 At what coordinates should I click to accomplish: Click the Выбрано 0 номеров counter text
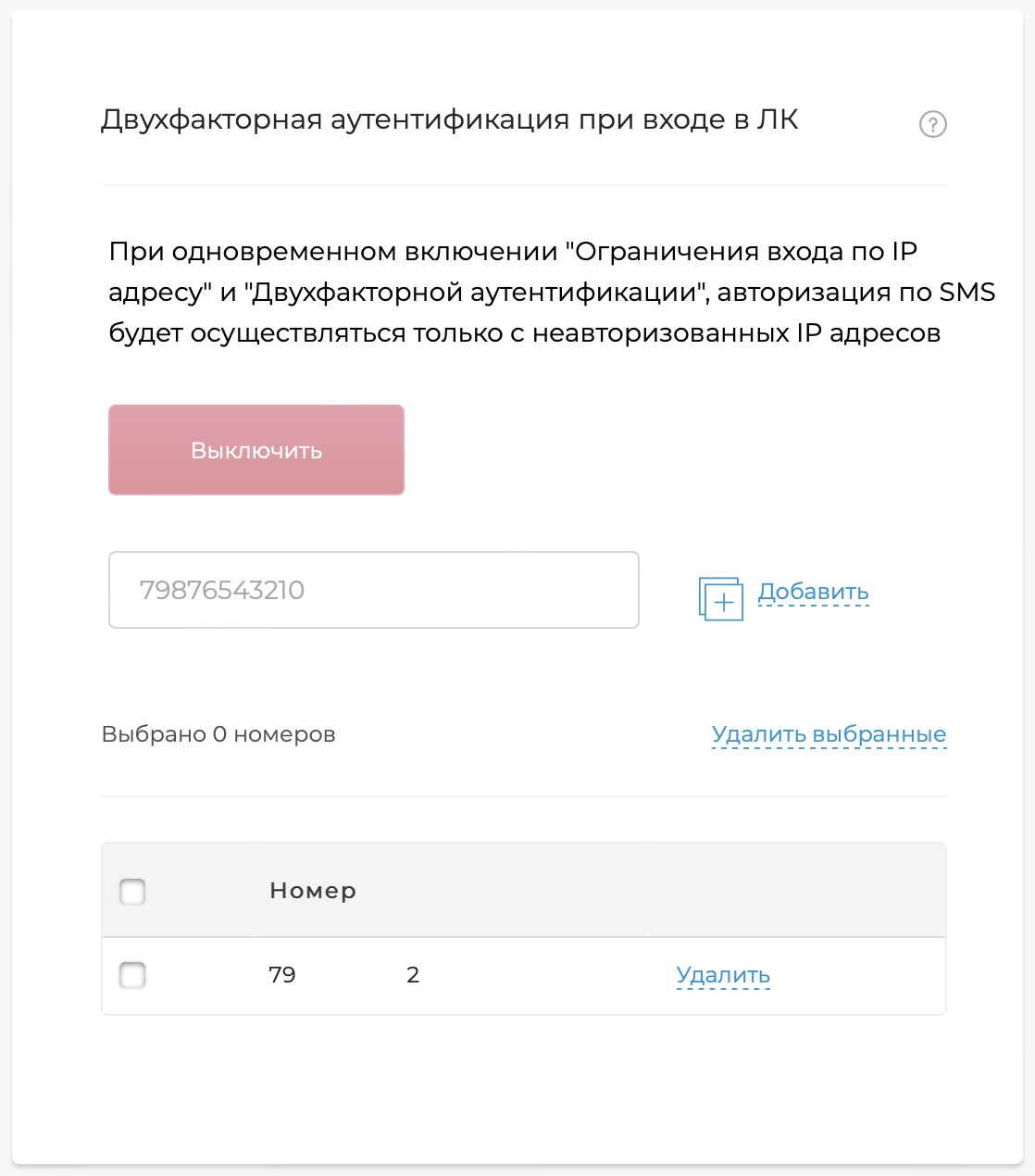click(218, 734)
